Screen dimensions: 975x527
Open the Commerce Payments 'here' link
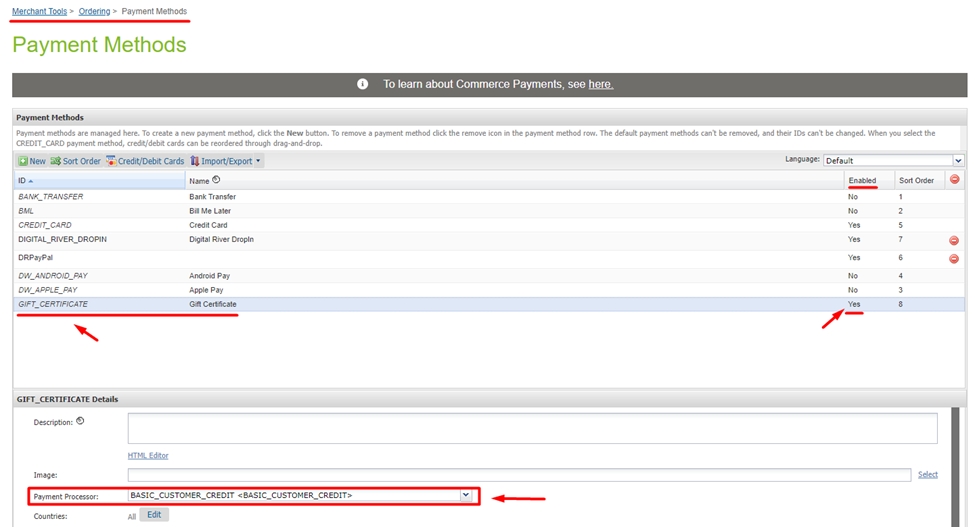(600, 84)
